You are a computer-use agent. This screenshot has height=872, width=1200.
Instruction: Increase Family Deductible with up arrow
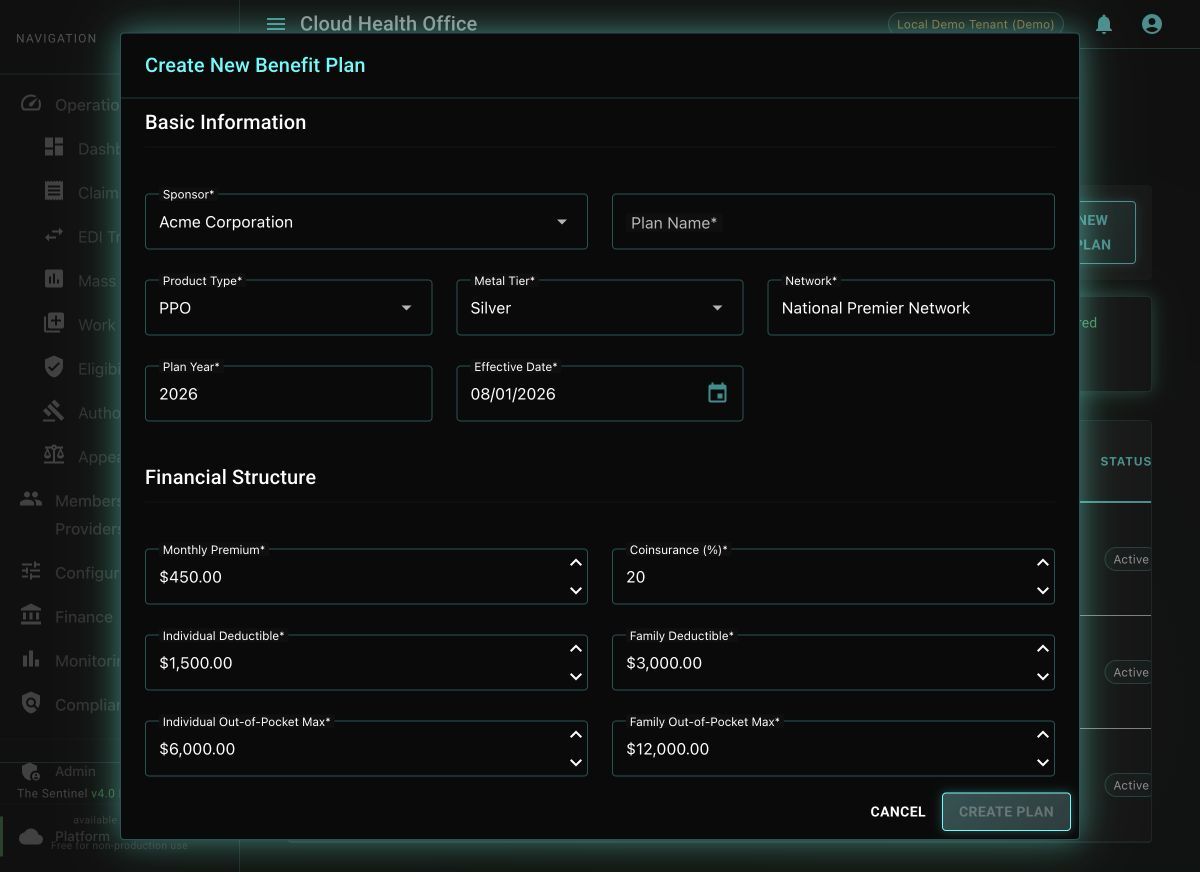tap(1043, 649)
